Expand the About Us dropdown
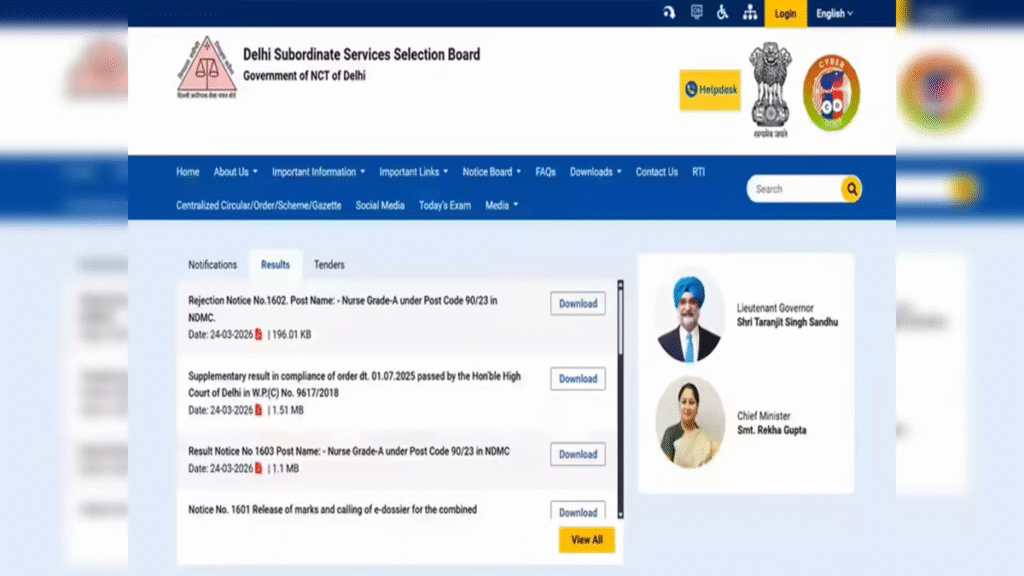1024x576 pixels. click(235, 171)
